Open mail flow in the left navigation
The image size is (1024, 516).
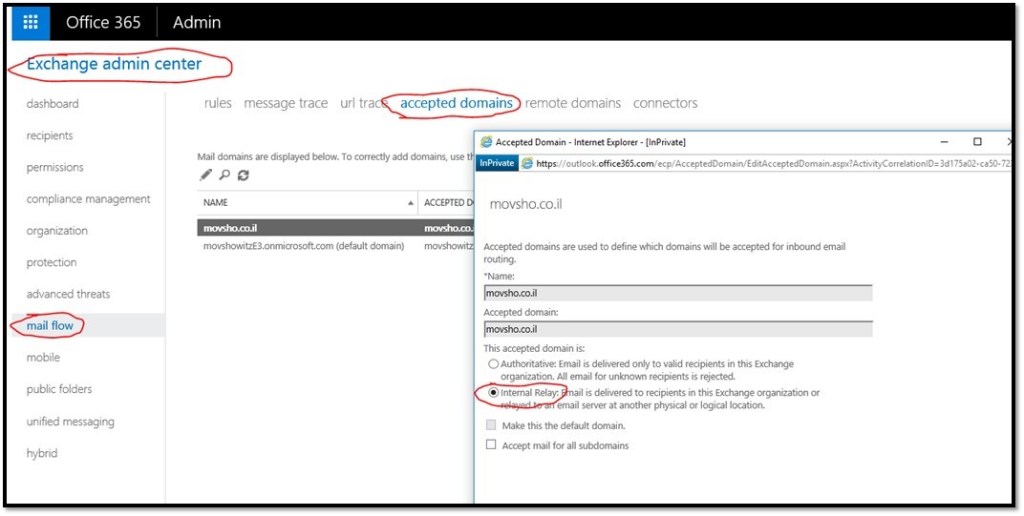point(50,326)
